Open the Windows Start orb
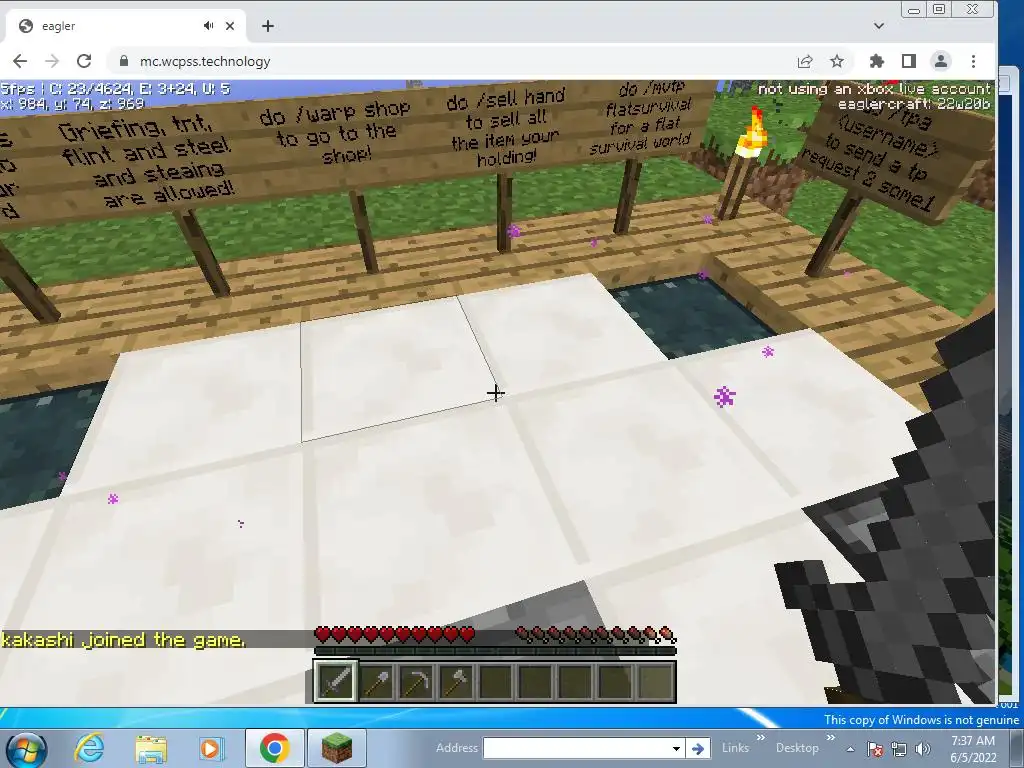The image size is (1024, 768). [x=27, y=750]
